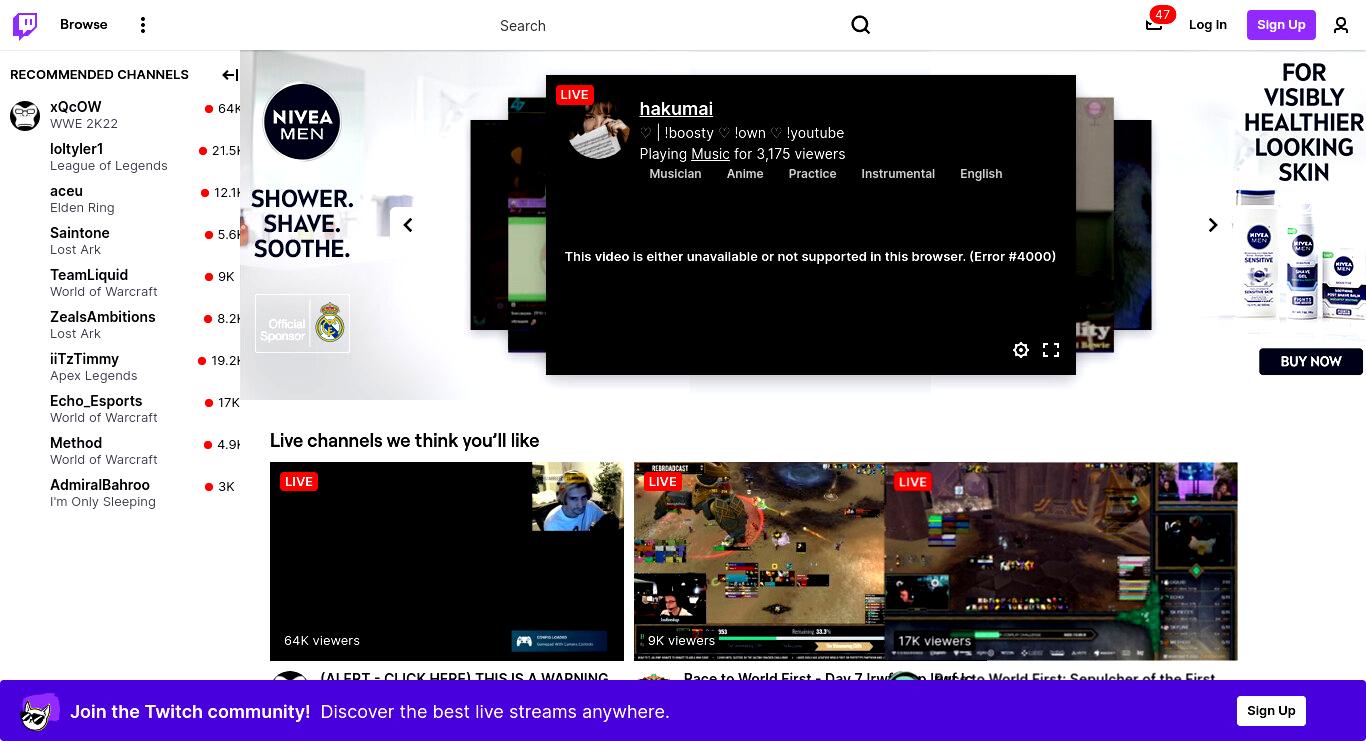Viewport: 1366px width, 741px height.
Task: Click the 'RECOMMENDED CHANNELS' heading
Action: [99, 75]
